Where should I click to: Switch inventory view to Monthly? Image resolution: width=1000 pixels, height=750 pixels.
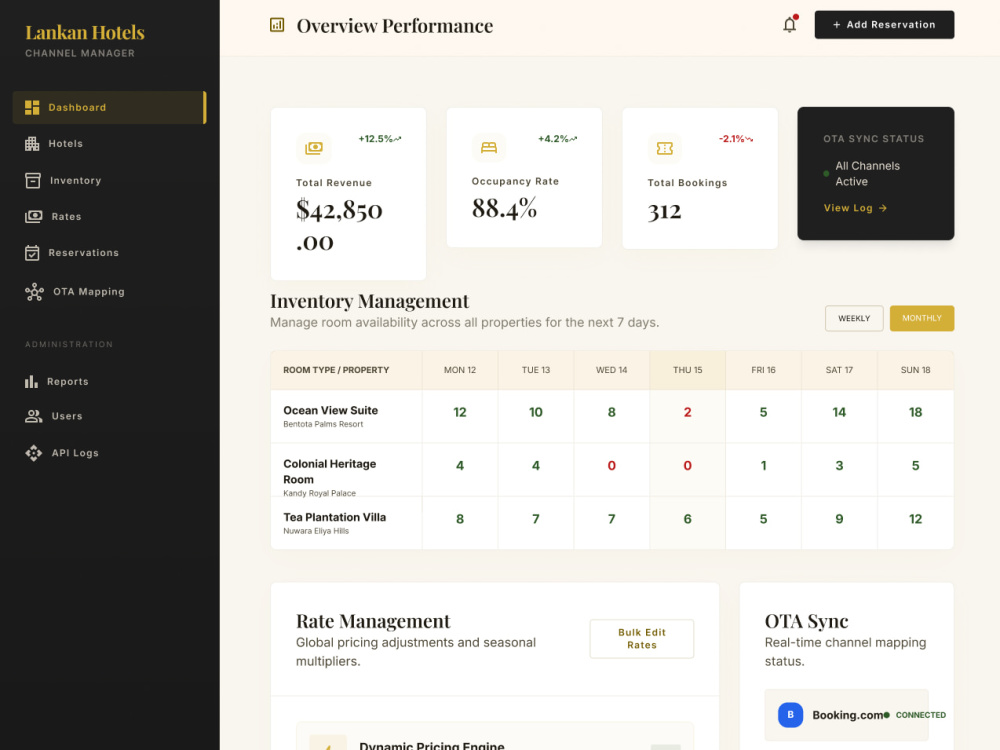(922, 318)
